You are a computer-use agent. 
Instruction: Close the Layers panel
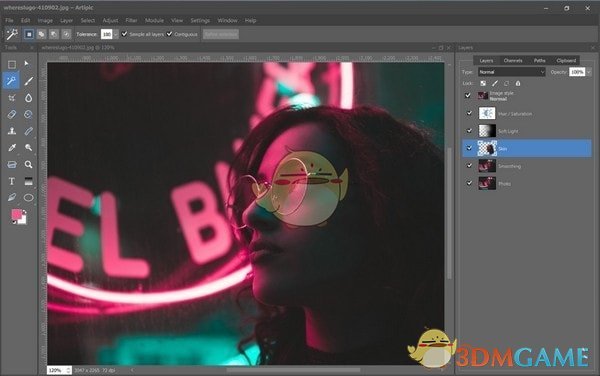[593, 47]
